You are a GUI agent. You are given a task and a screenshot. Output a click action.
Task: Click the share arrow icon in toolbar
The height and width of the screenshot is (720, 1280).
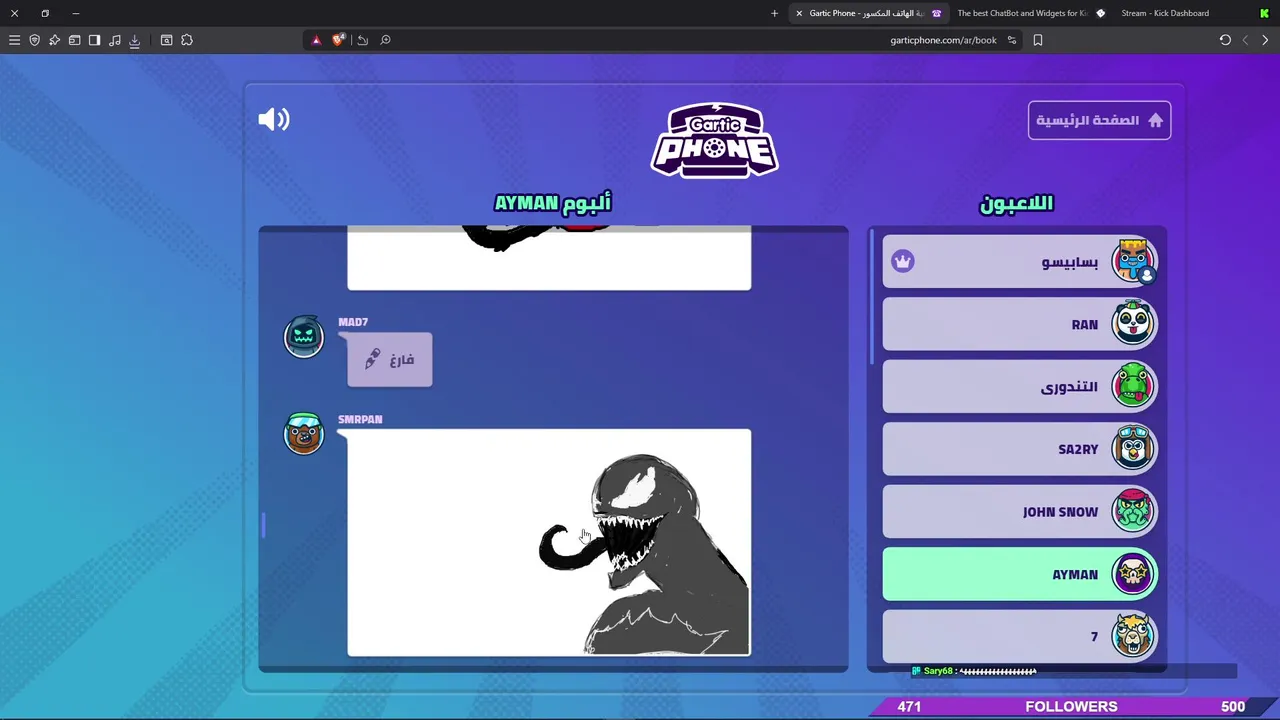[362, 40]
